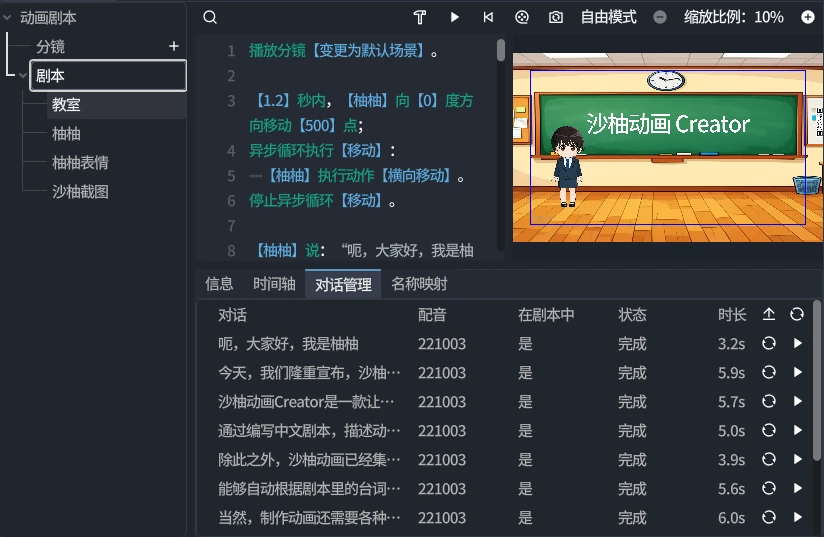This screenshot has height=537, width=824.
Task: Collapse the 剧本 node chevron
Action: click(23, 76)
